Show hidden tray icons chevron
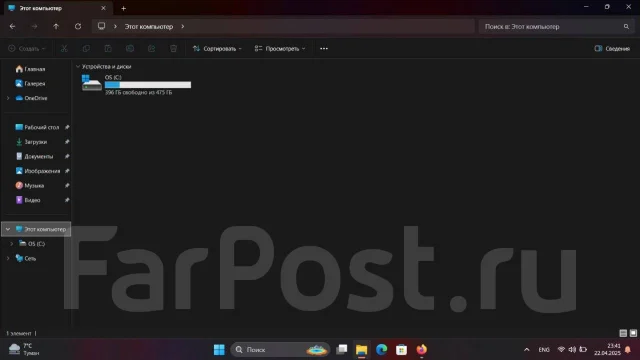The width and height of the screenshot is (640, 360). (x=527, y=350)
